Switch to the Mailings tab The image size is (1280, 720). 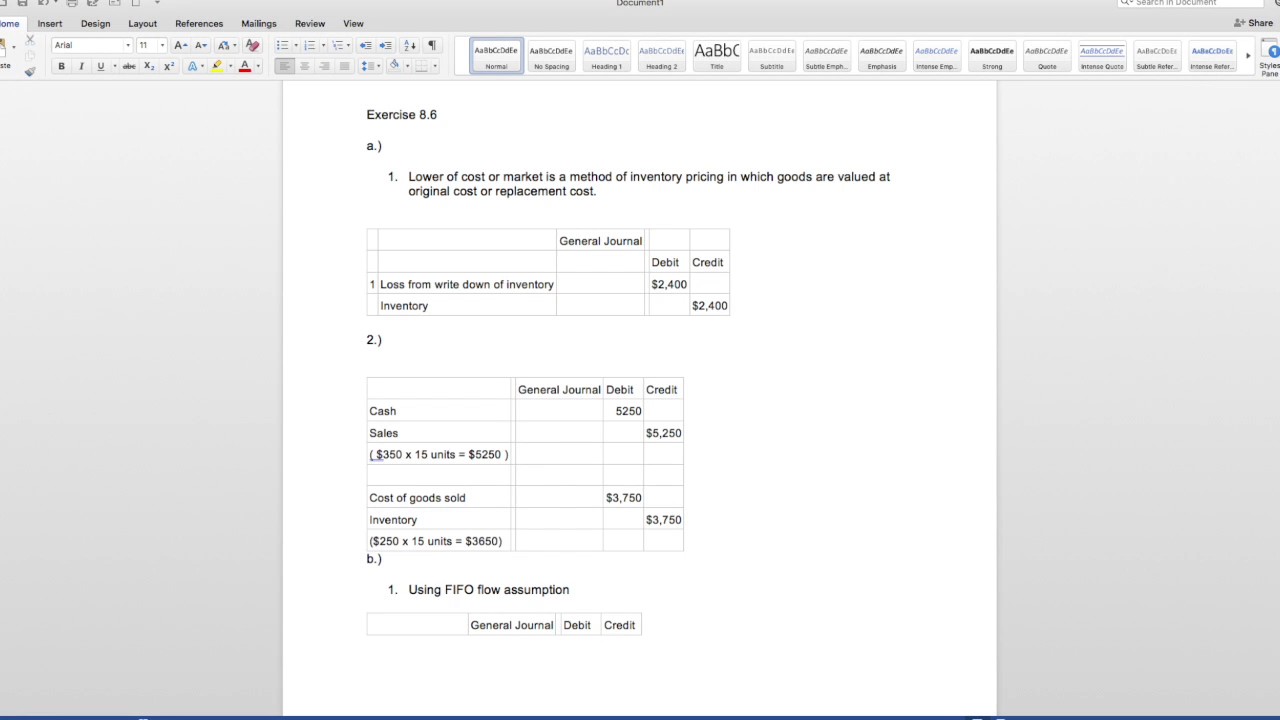coord(259,23)
